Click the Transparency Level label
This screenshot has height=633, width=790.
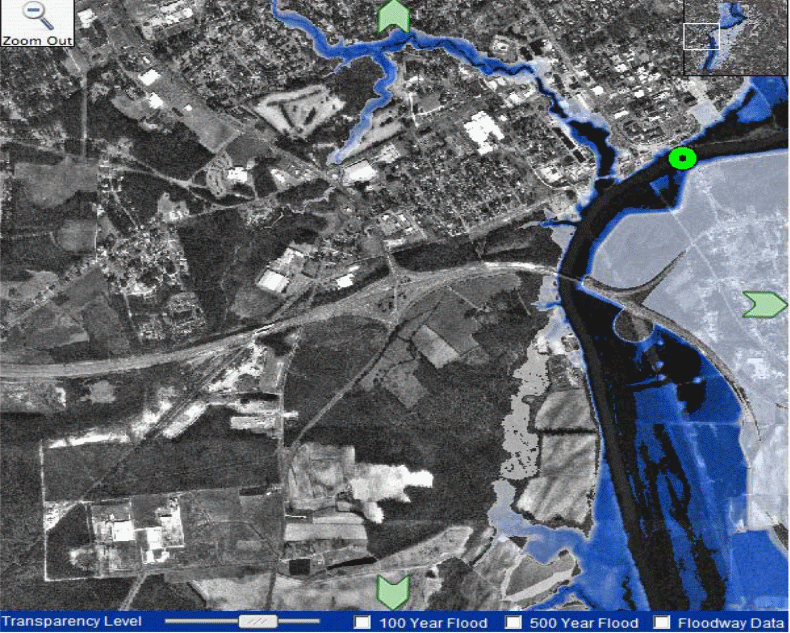(x=72, y=621)
